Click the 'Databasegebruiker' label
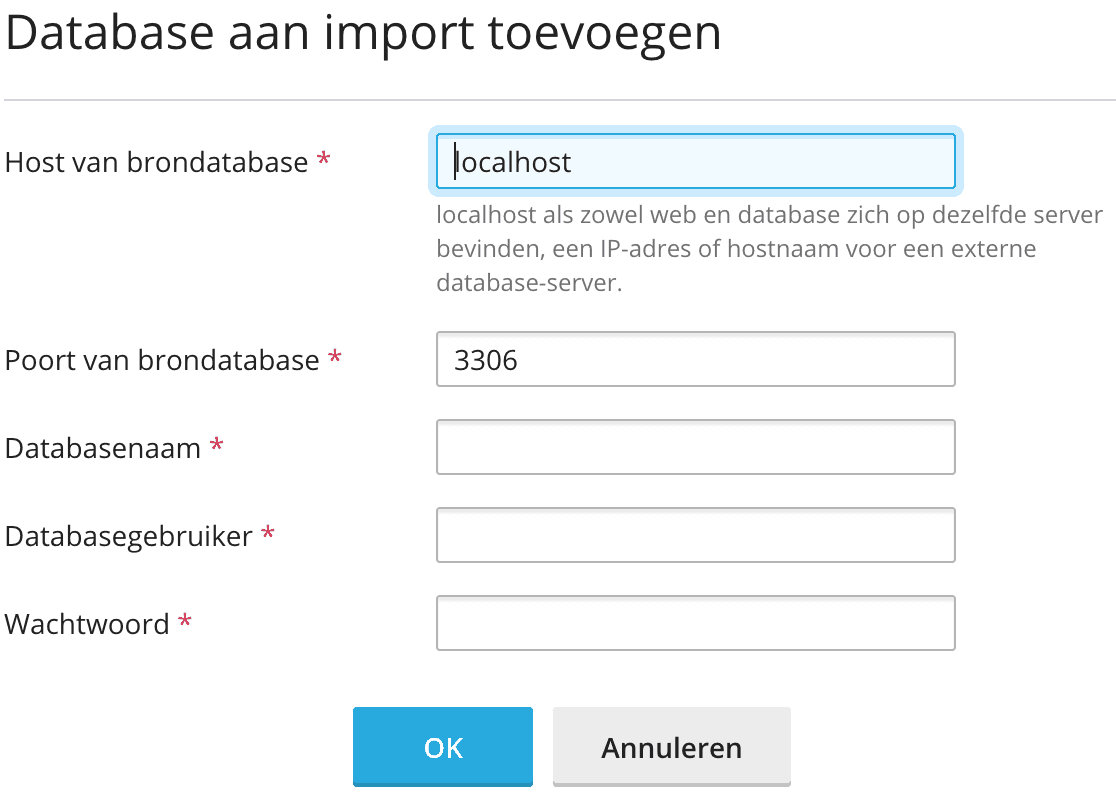Image resolution: width=1116 pixels, height=800 pixels. pyautogui.click(x=129, y=536)
